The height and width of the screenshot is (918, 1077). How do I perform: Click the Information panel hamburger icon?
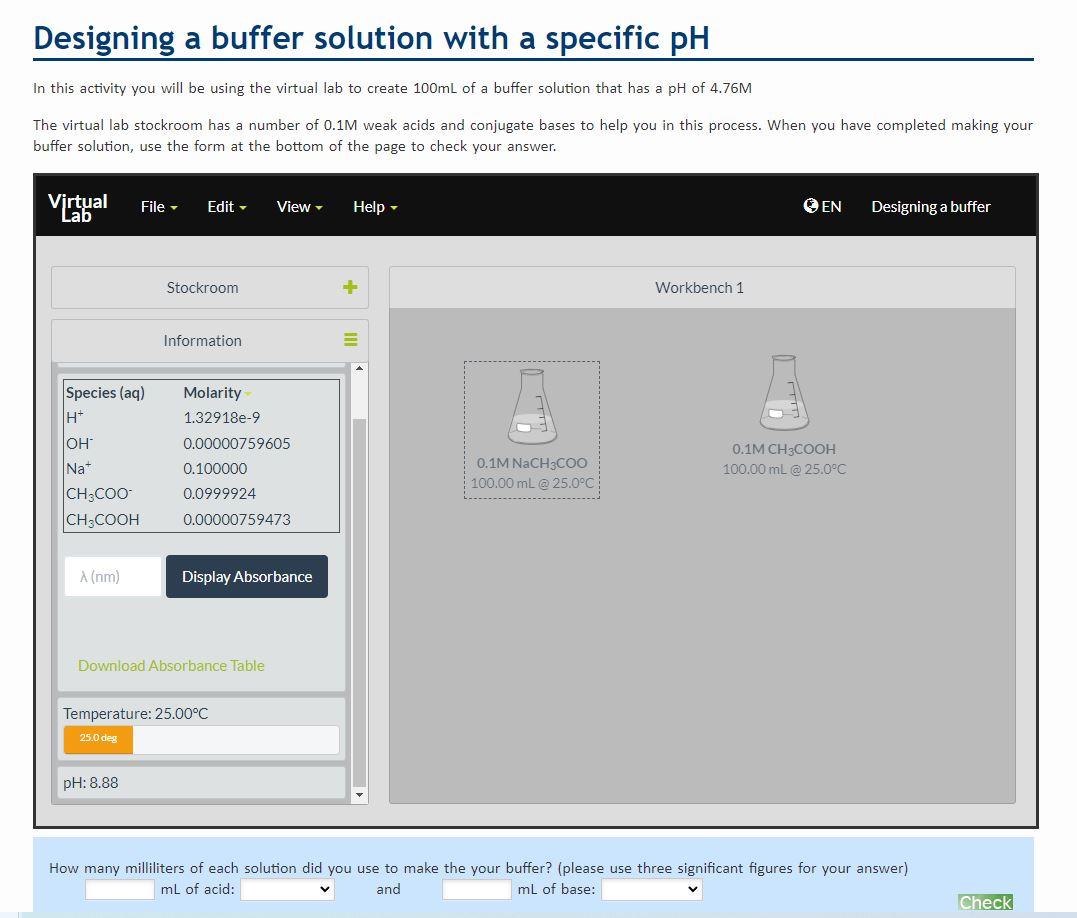pyautogui.click(x=349, y=340)
